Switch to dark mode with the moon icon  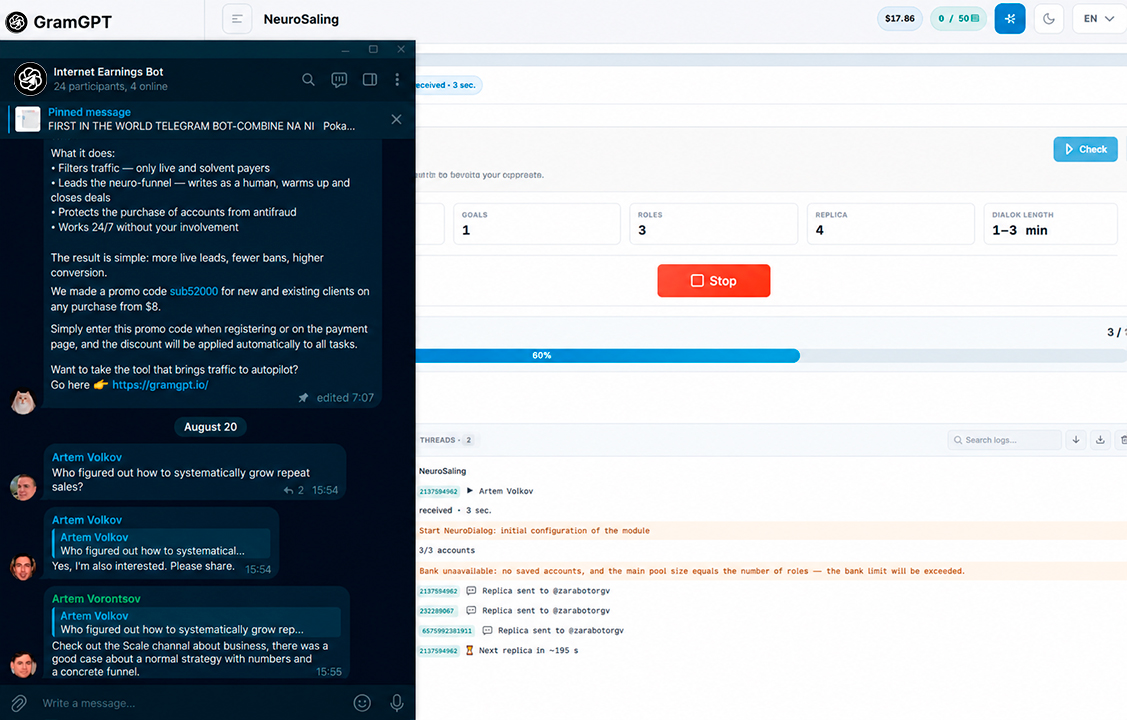tap(1049, 19)
